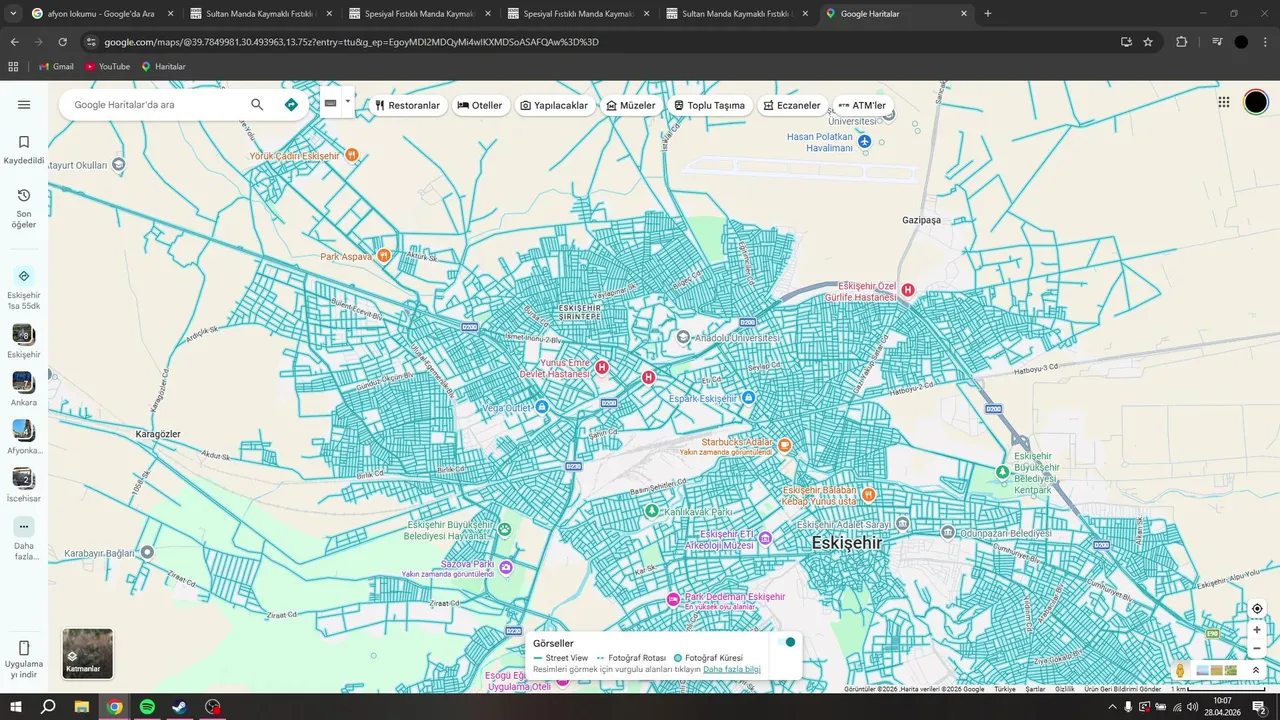Click the Şartlar footer link

(x=1035, y=689)
